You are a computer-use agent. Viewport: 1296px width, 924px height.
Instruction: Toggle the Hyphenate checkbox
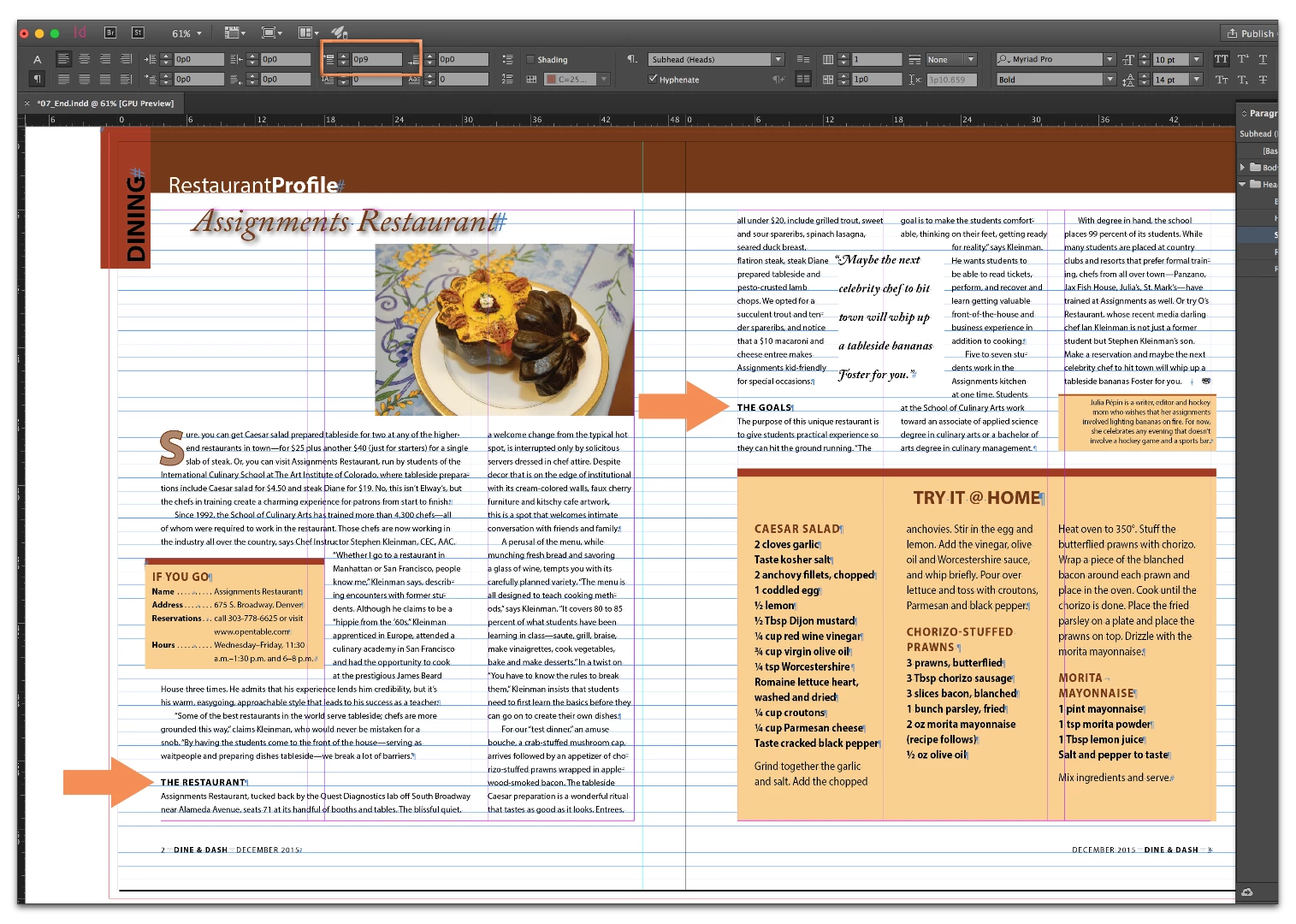(x=653, y=79)
